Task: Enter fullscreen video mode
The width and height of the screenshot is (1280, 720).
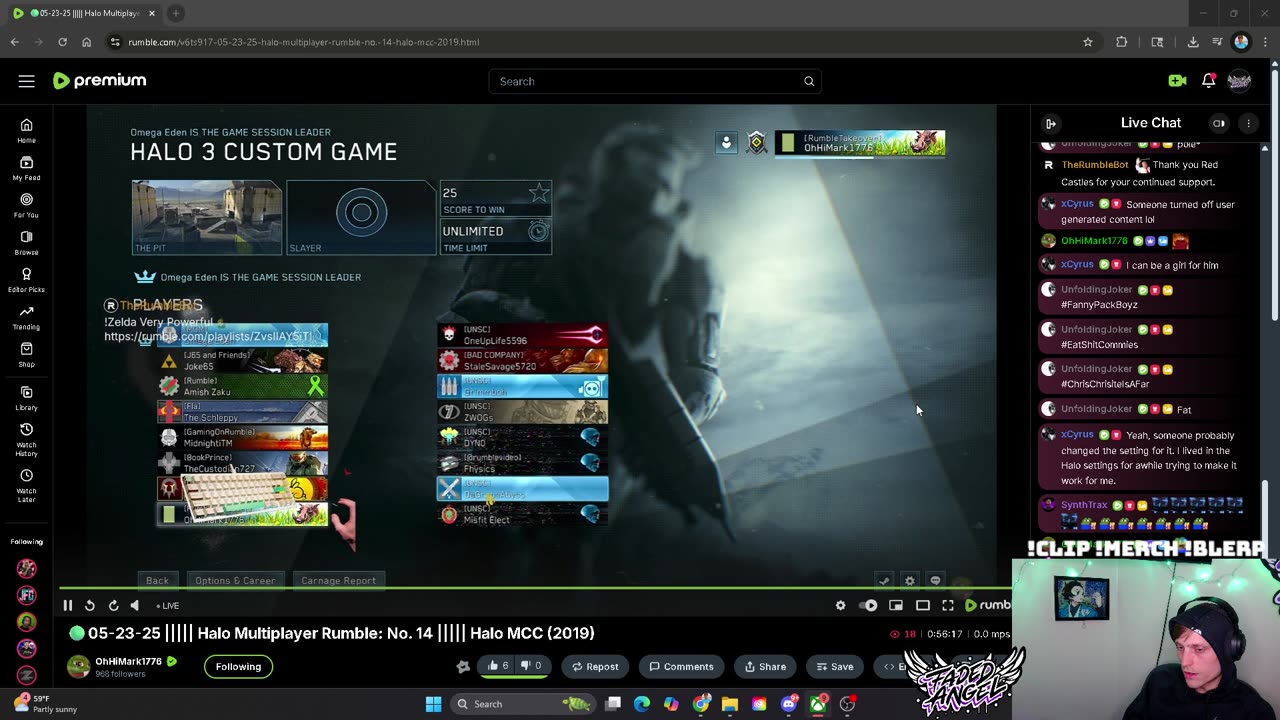Action: 948,605
